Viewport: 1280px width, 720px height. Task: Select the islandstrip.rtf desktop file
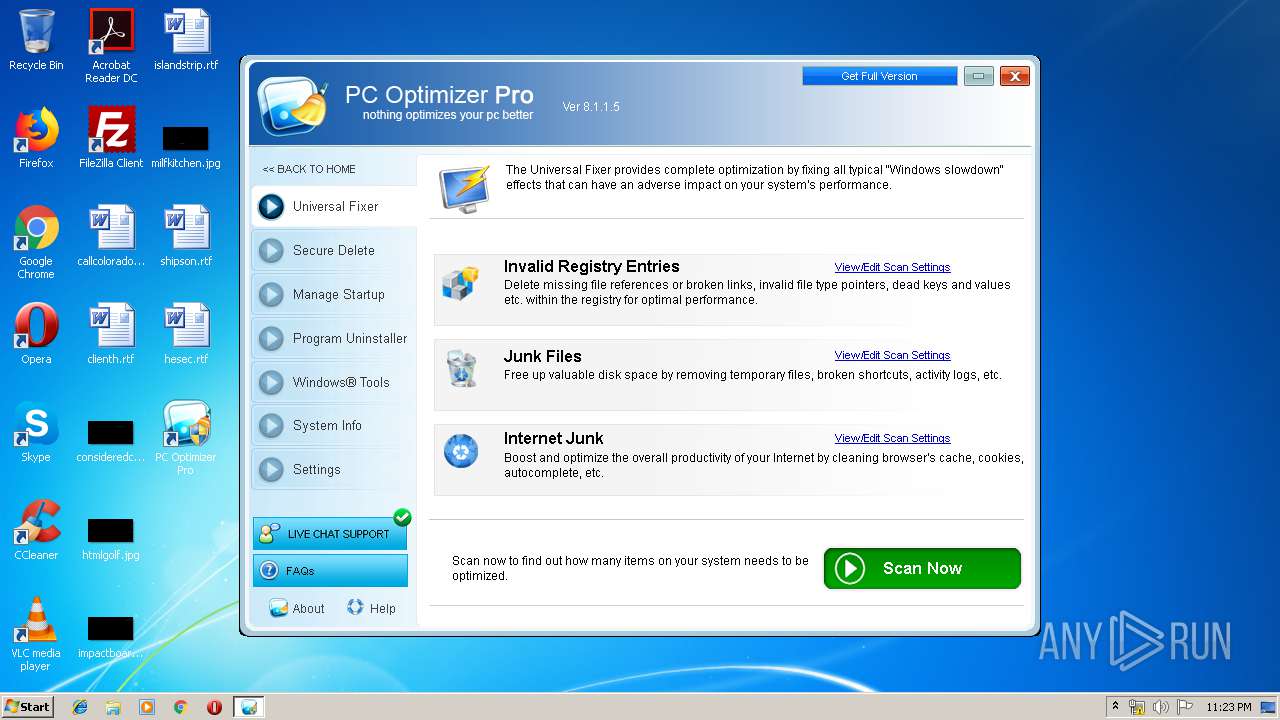186,40
